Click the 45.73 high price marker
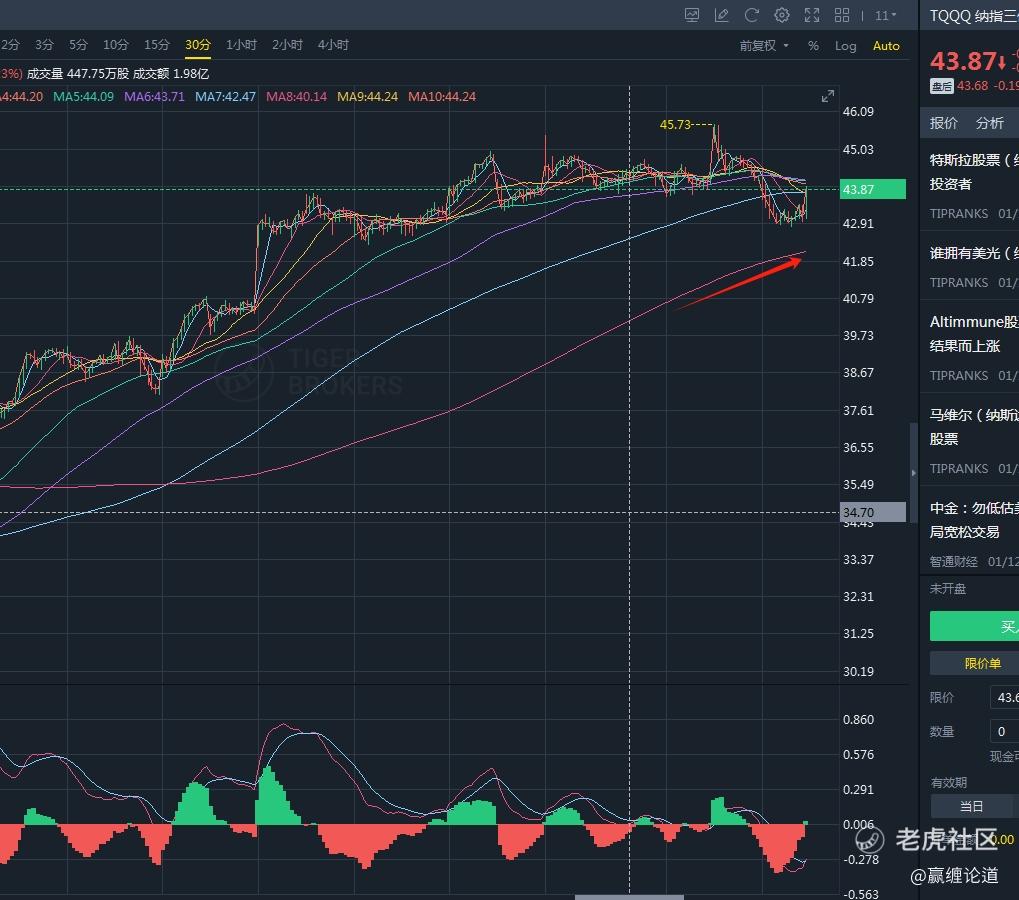Viewport: 1019px width, 900px height. pyautogui.click(x=675, y=124)
